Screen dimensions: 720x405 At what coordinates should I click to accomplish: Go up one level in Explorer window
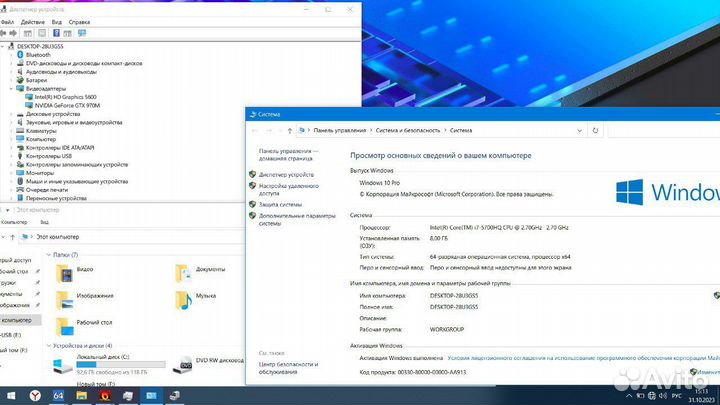coord(12,237)
